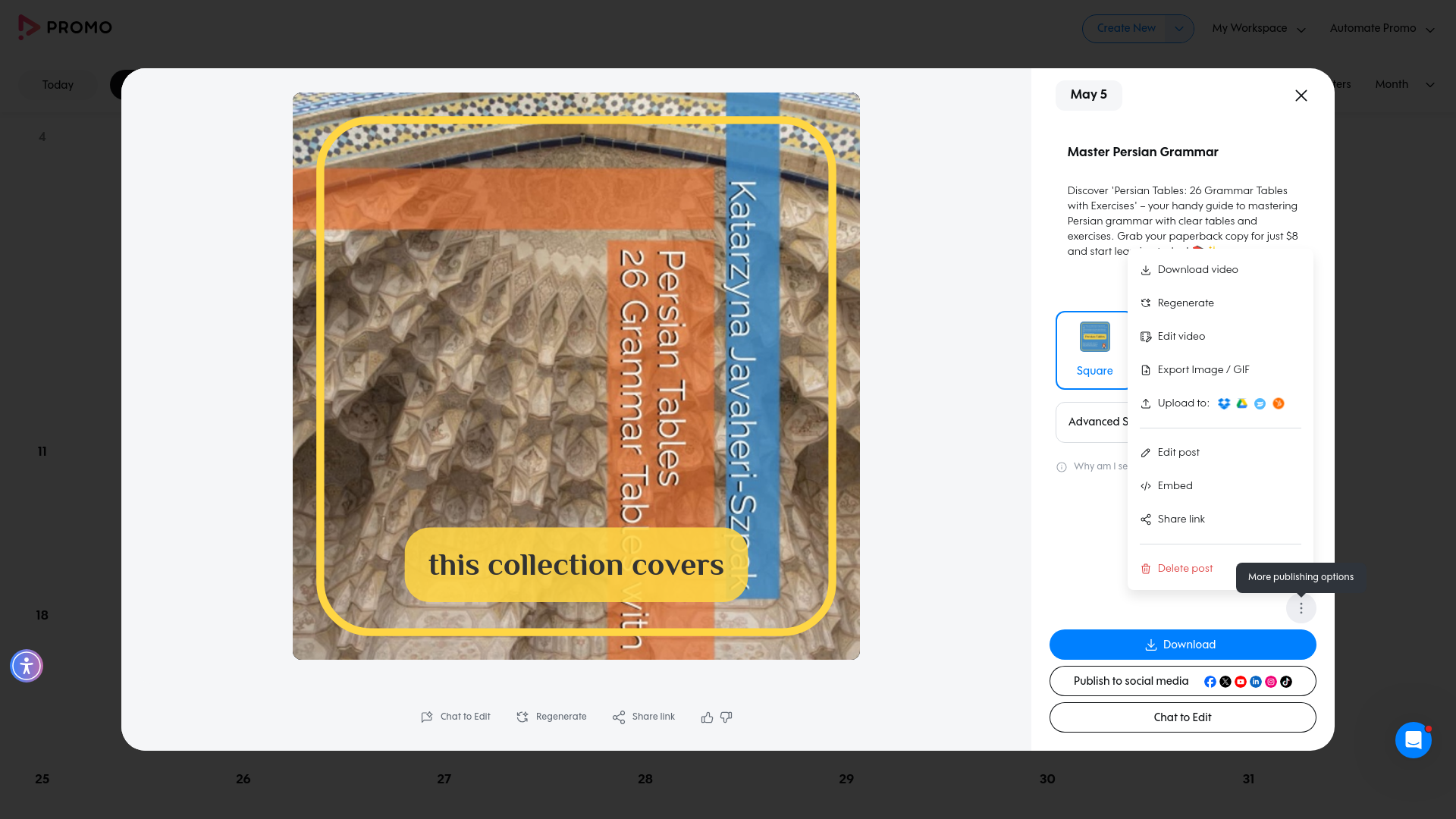This screenshot has height=819, width=1456.
Task: Select Download video menu entry
Action: (x=1220, y=270)
